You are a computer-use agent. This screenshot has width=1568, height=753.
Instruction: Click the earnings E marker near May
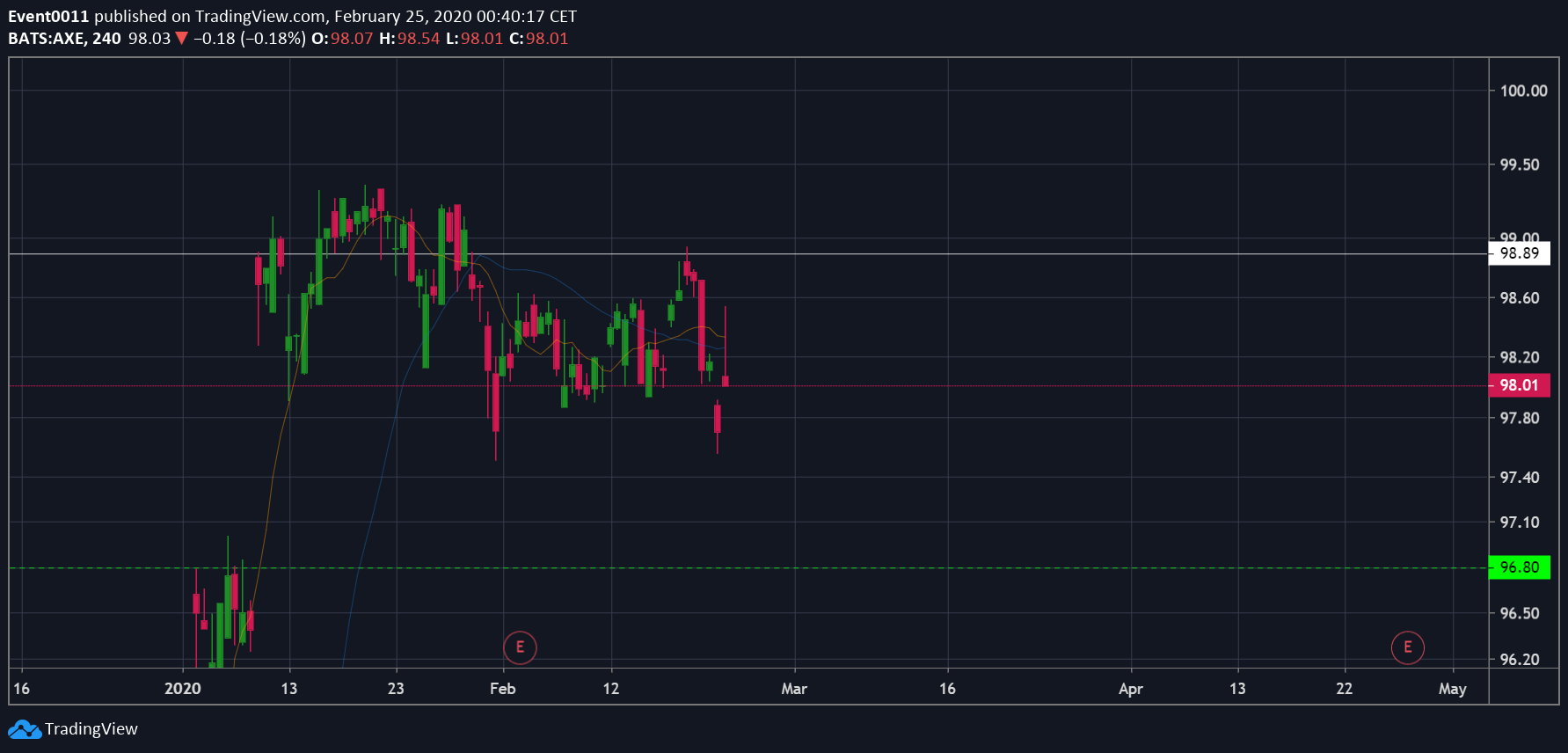tap(1407, 647)
